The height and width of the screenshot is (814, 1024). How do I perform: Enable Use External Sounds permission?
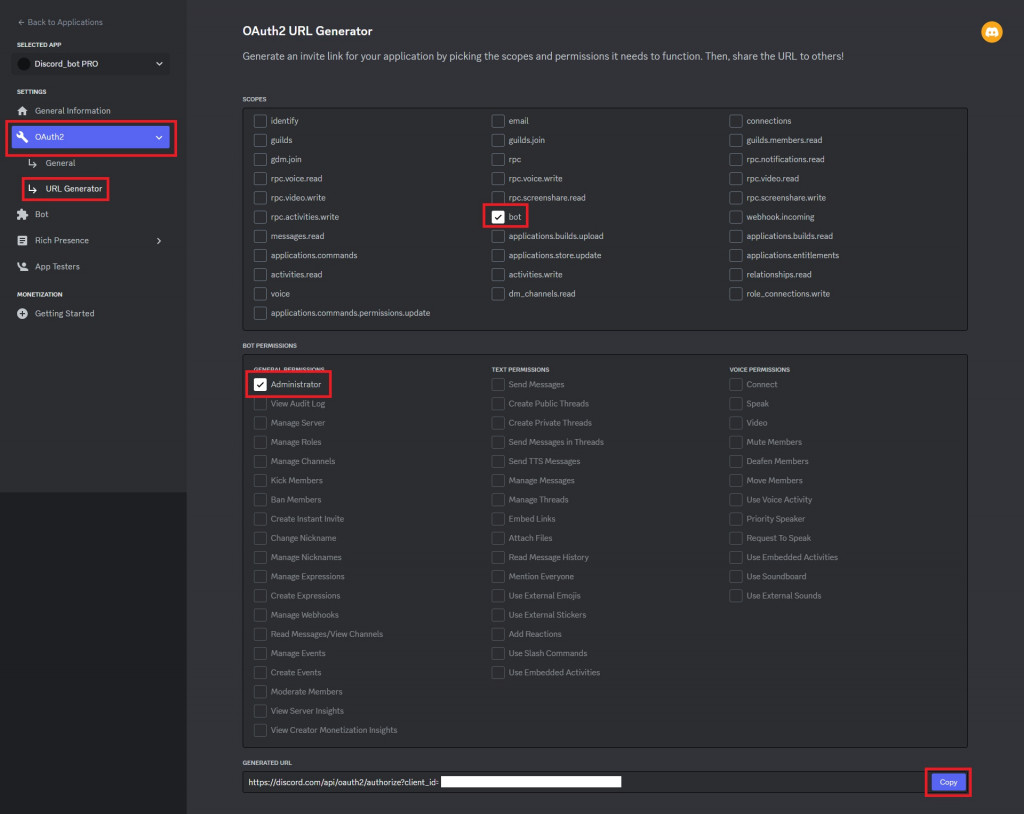[x=735, y=596]
